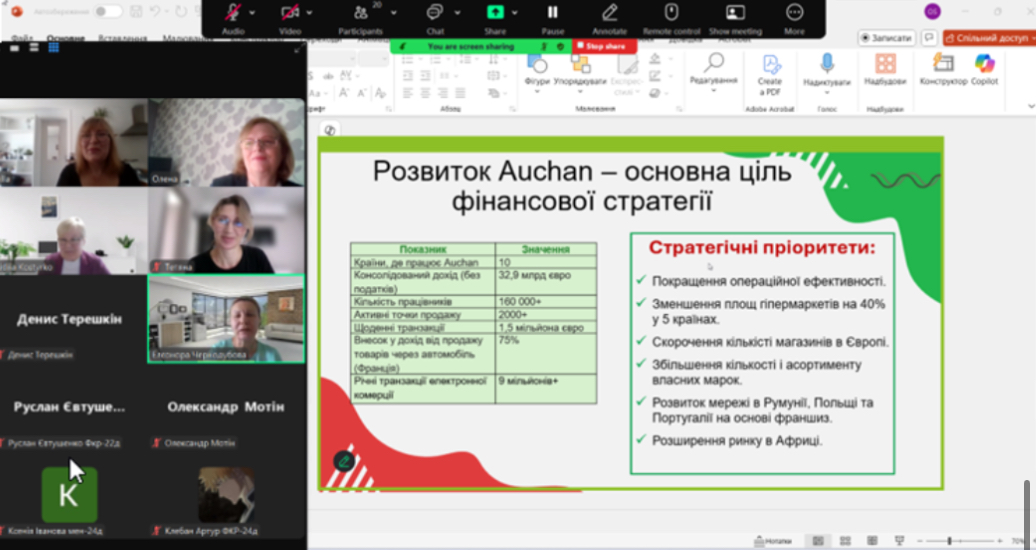
Task: Expand the Audio options arrow
Action: point(252,13)
